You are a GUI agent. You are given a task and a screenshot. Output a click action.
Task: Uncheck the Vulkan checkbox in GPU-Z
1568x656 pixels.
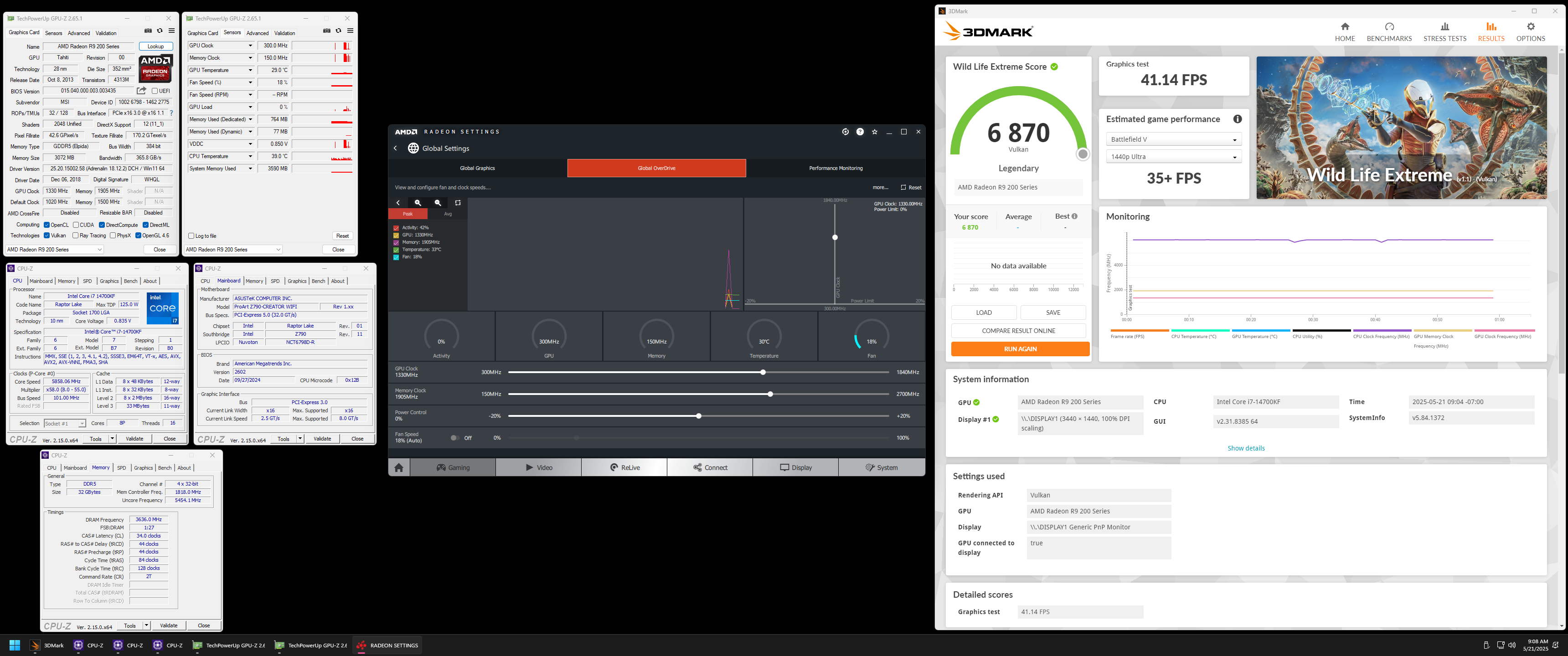pos(47,236)
